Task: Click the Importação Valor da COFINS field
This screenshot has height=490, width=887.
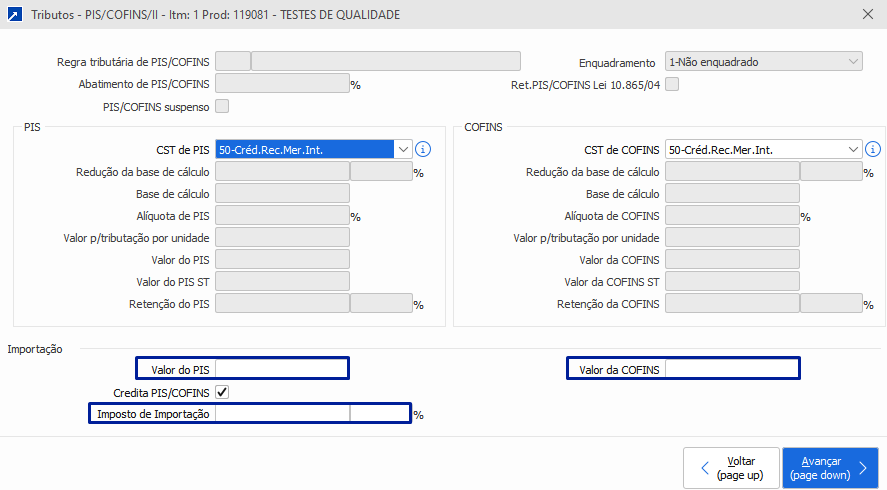Action: pyautogui.click(x=732, y=369)
